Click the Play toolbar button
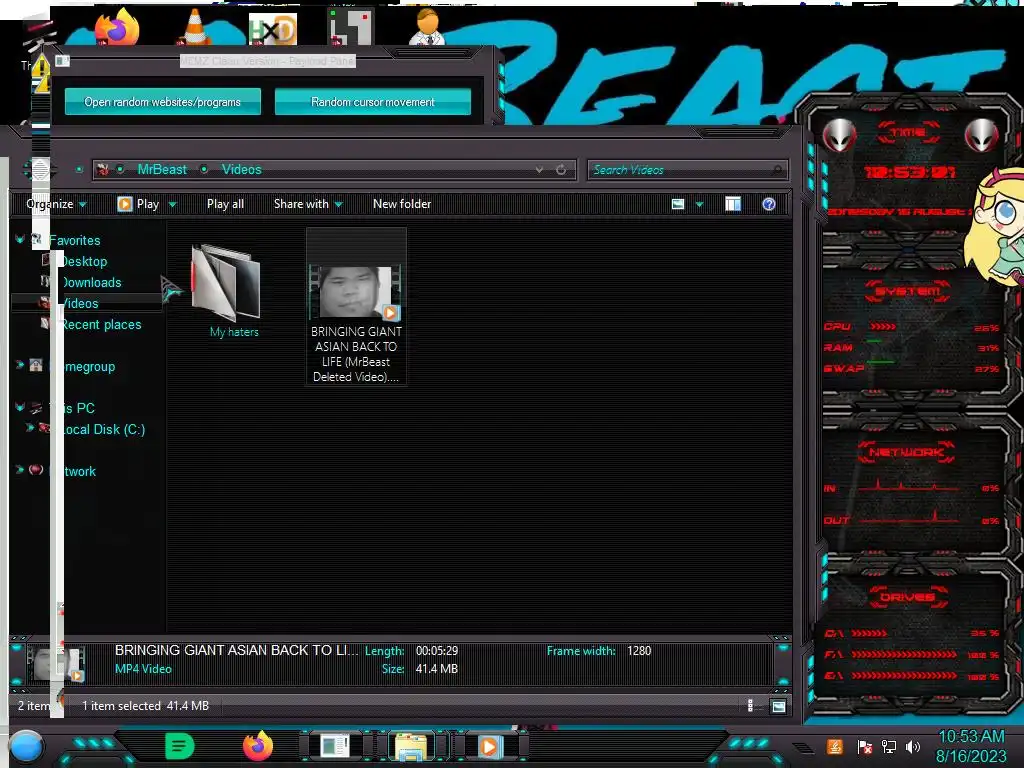Image resolution: width=1024 pixels, height=768 pixels. click(138, 204)
